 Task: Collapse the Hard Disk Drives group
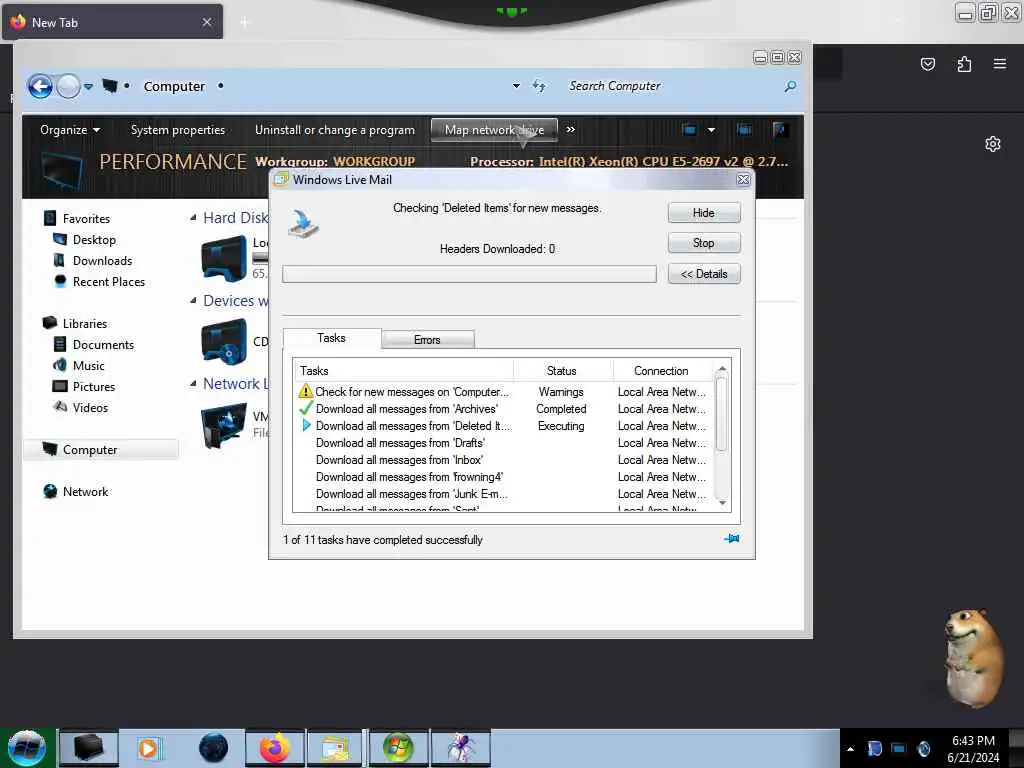193,217
